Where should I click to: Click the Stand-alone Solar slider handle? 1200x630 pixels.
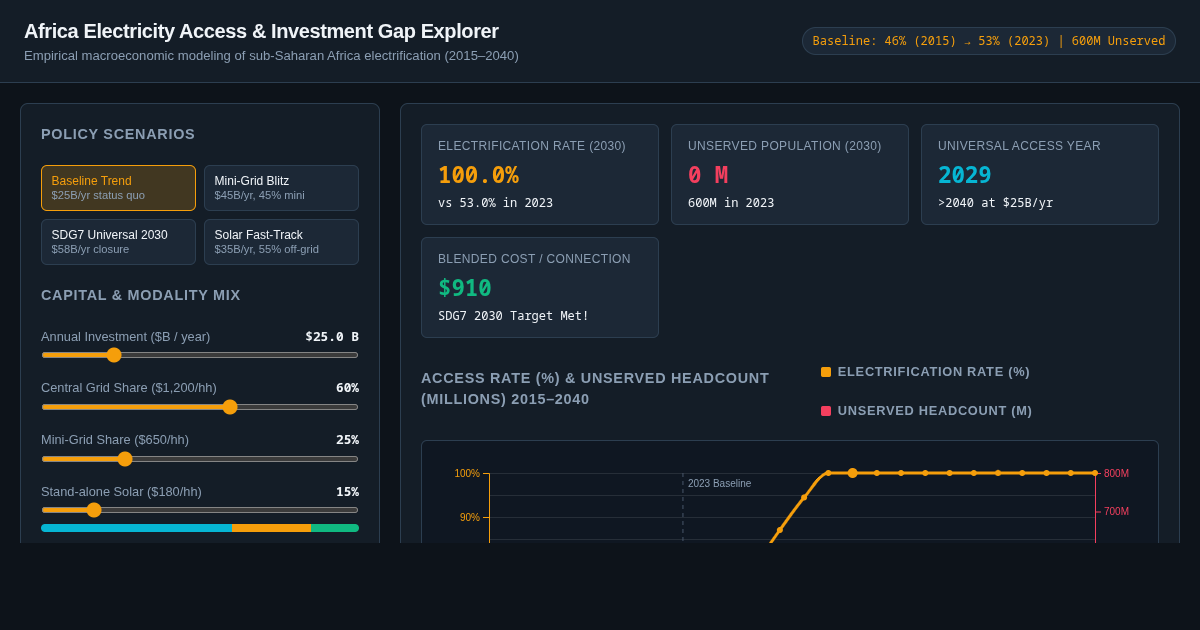tap(94, 510)
